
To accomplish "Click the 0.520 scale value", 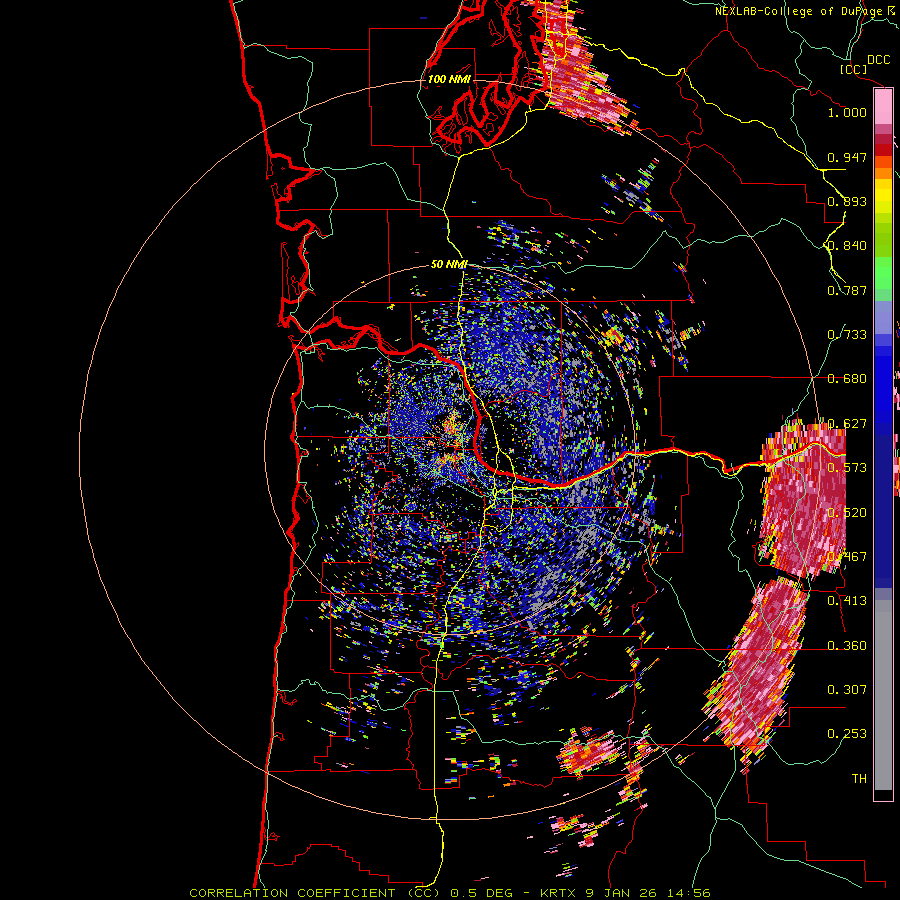I will [847, 513].
